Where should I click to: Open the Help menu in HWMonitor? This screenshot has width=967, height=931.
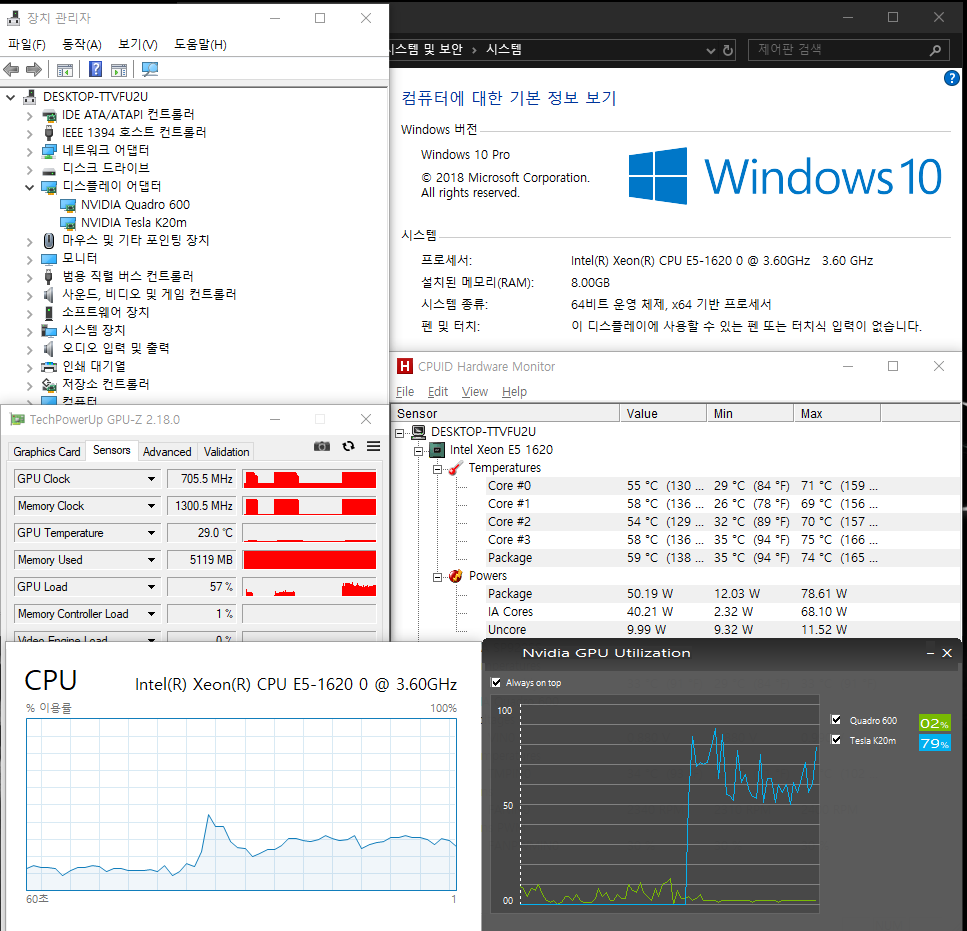tap(514, 392)
